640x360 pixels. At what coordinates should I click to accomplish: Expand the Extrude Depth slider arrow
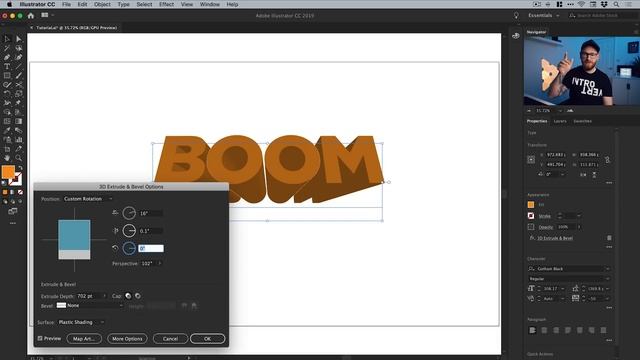pos(104,296)
